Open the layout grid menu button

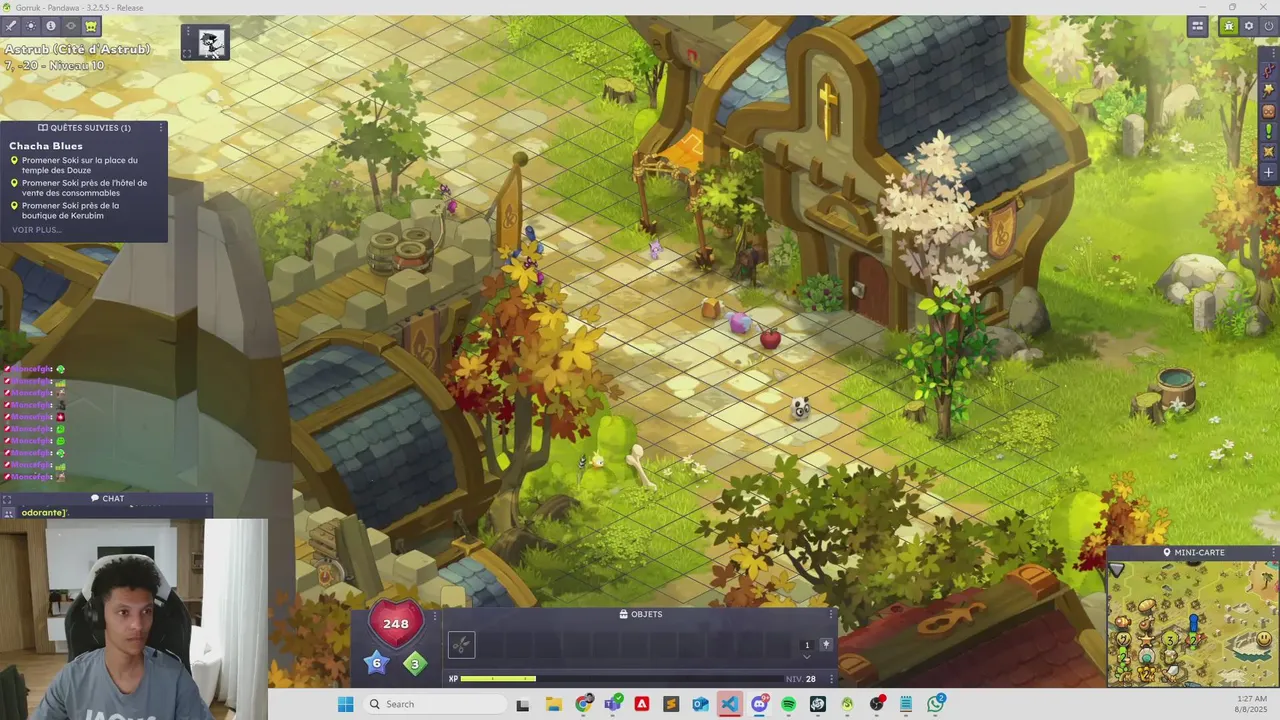(x=1197, y=26)
